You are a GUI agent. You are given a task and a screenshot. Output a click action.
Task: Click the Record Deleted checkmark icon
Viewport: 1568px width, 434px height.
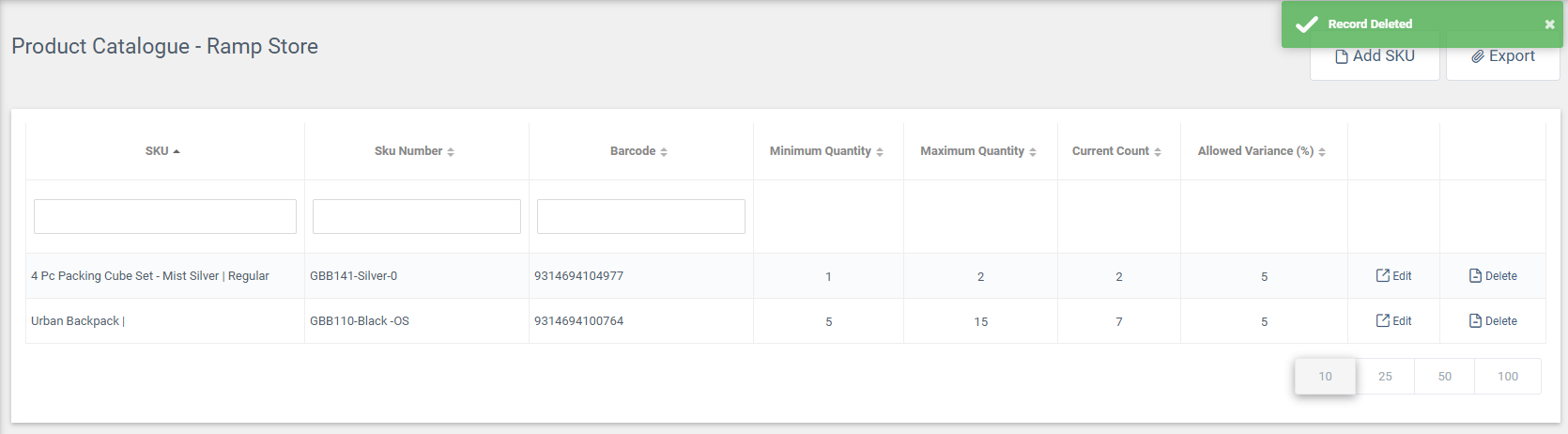point(1306,24)
